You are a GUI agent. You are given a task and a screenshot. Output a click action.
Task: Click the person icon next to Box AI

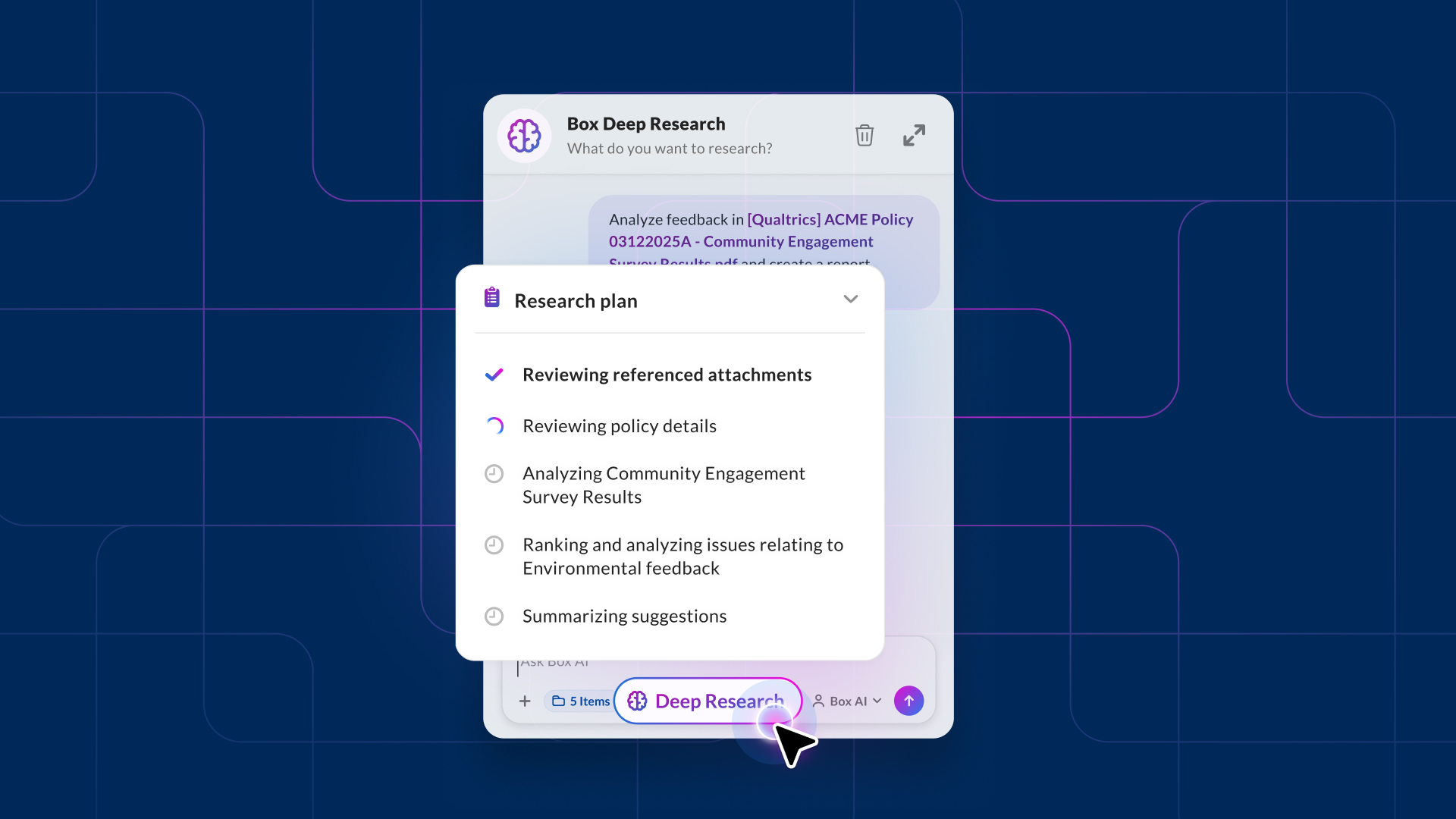[x=819, y=701]
